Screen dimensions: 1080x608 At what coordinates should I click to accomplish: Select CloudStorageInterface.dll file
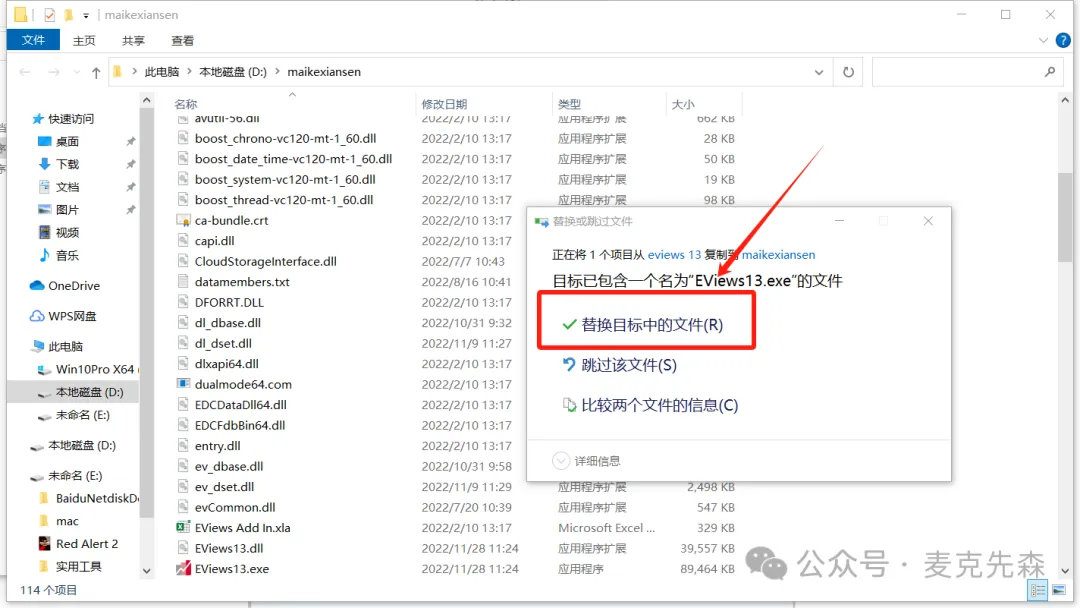(x=257, y=261)
